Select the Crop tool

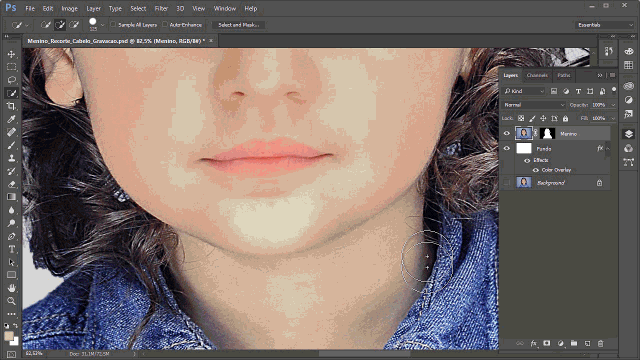(x=11, y=106)
